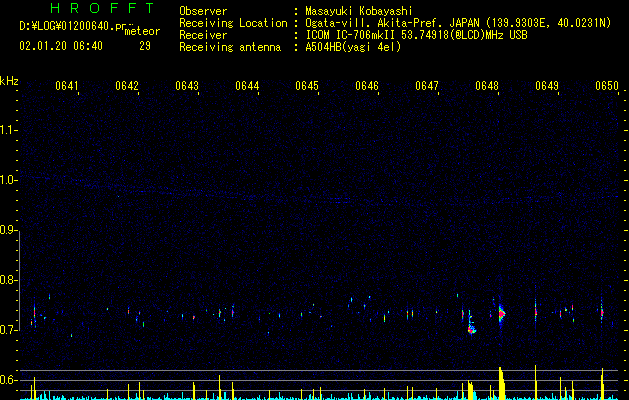The height and width of the screenshot is (400, 629).
Task: Click the kHz axis unit label
Action: 9,81
